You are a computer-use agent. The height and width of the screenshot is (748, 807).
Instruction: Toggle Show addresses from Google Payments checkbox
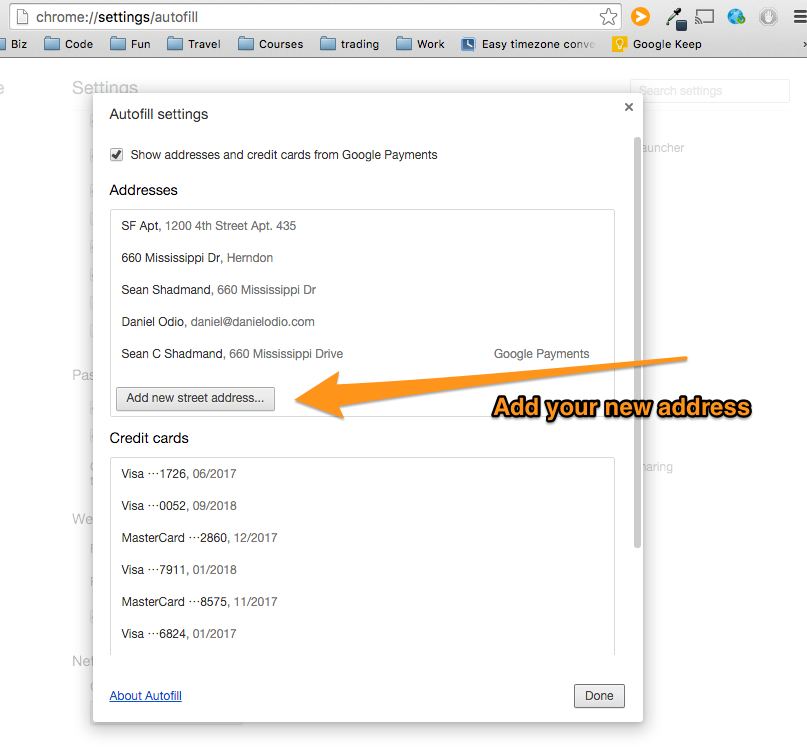117,155
